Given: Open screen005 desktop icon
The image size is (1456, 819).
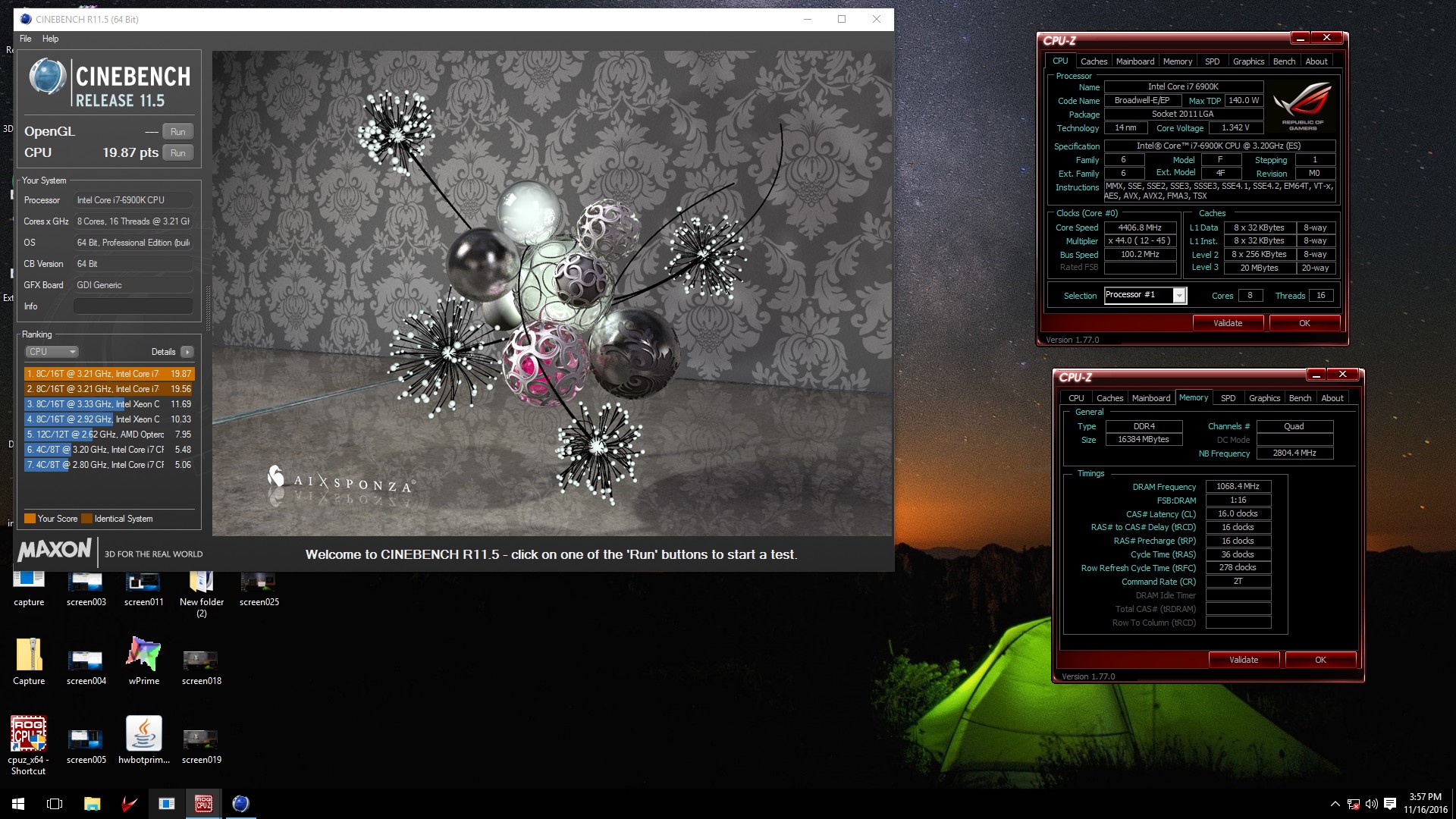Looking at the screenshot, I should 86,746.
